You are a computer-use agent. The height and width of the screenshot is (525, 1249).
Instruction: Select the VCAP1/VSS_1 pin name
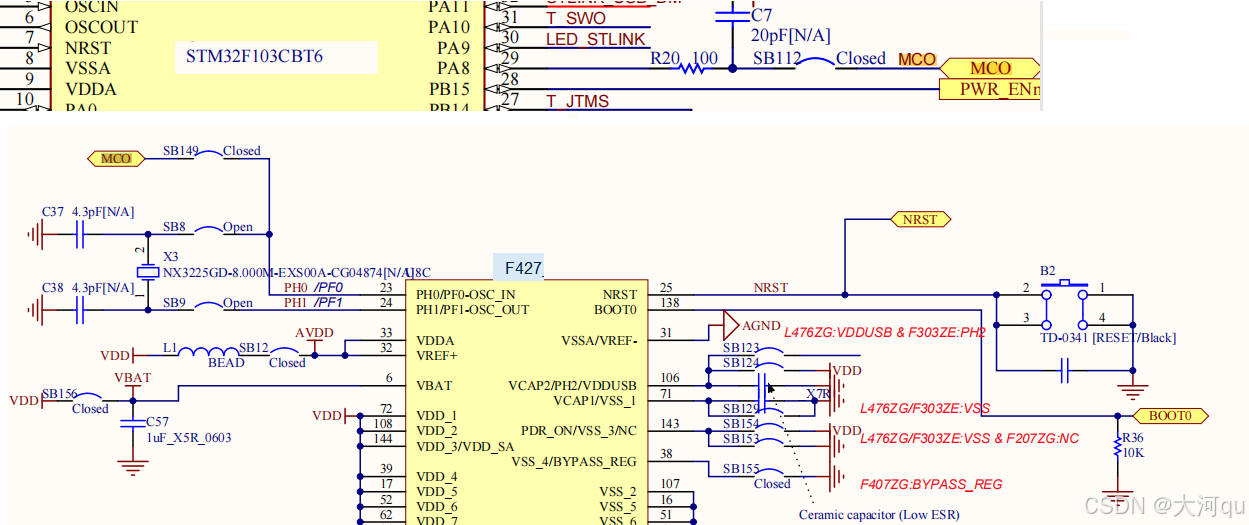point(595,401)
